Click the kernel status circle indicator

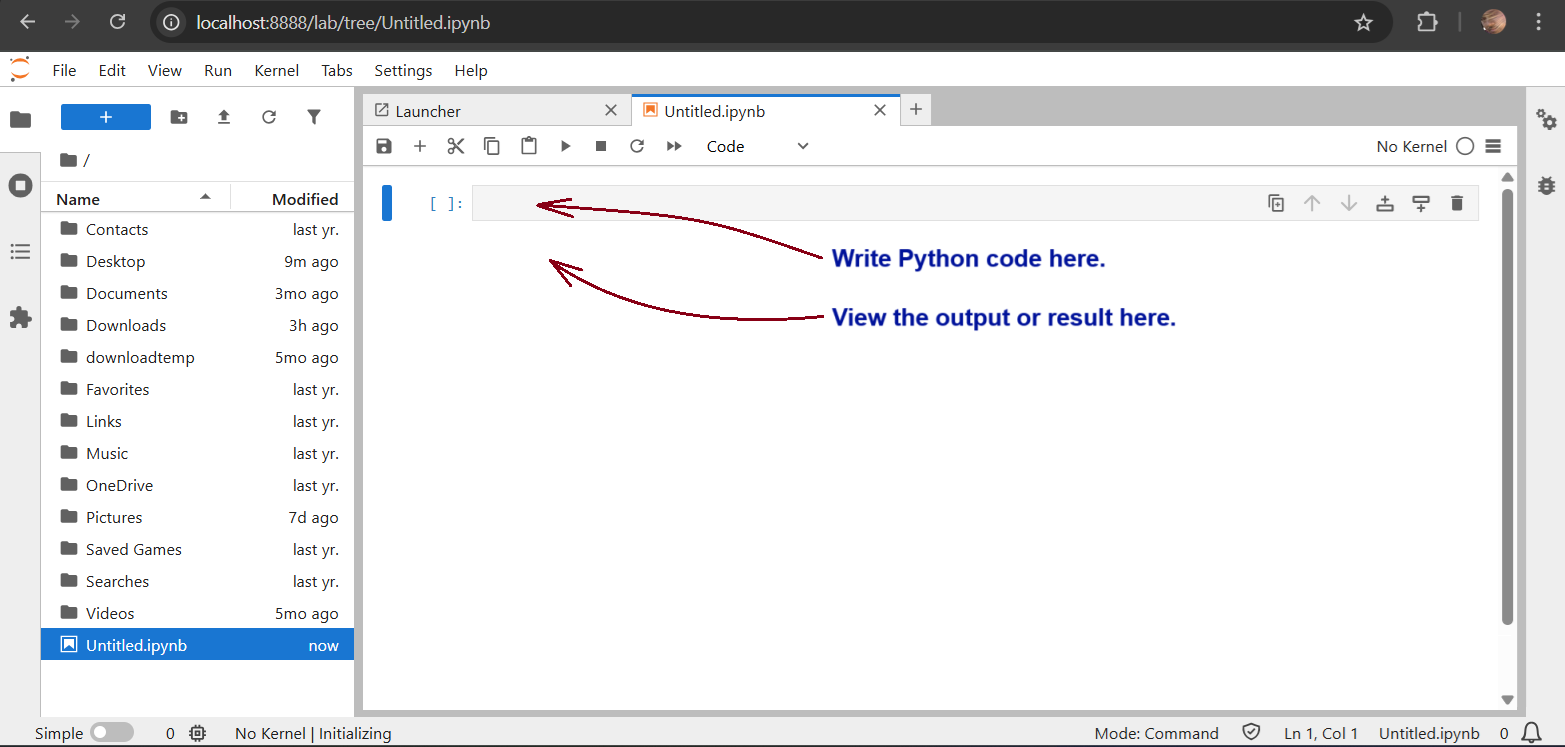(1465, 146)
